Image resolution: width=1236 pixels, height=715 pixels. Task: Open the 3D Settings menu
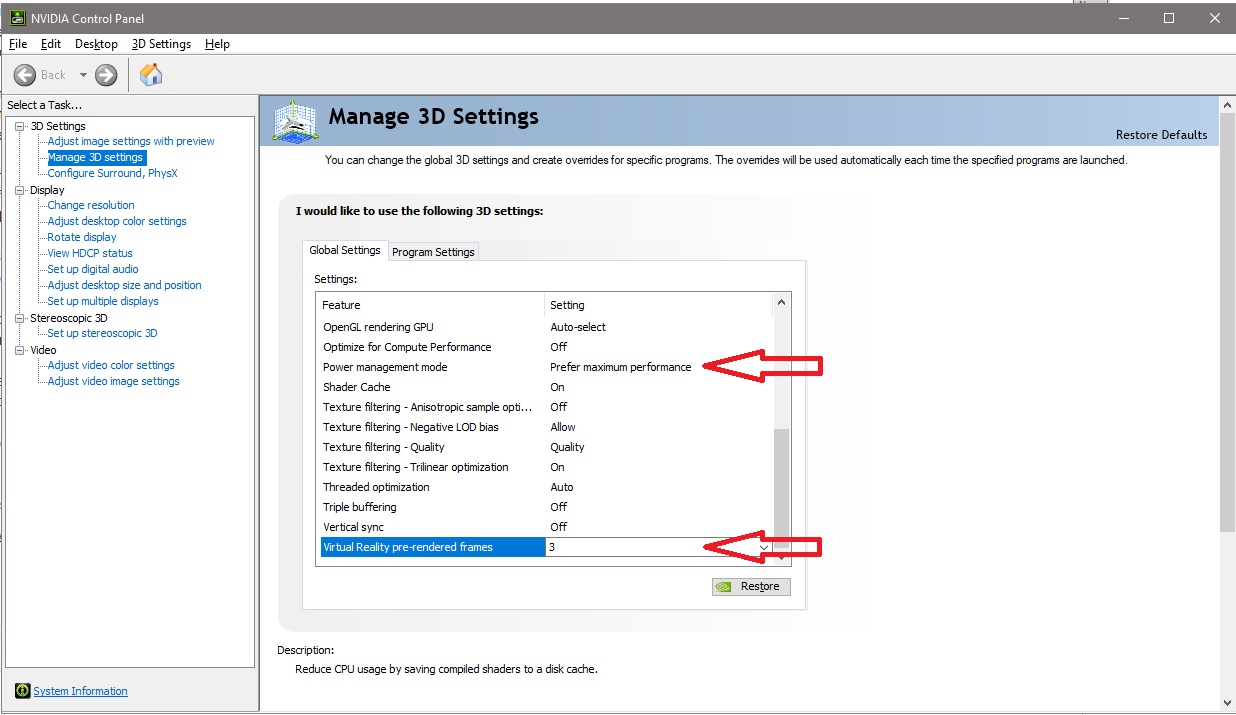[x=161, y=44]
